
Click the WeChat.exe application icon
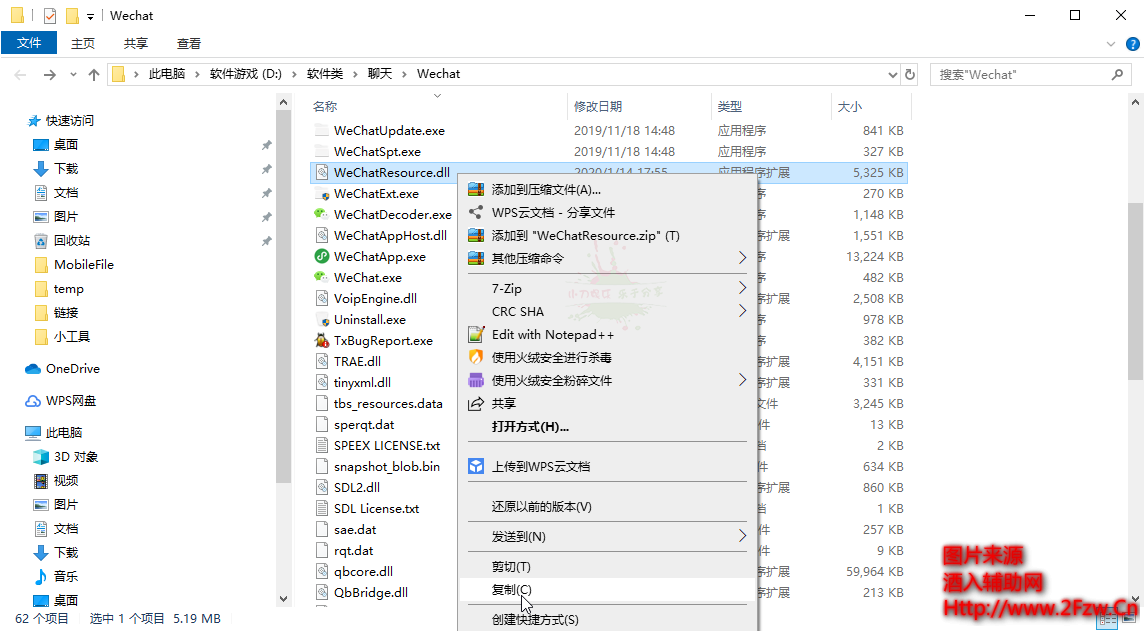[321, 278]
